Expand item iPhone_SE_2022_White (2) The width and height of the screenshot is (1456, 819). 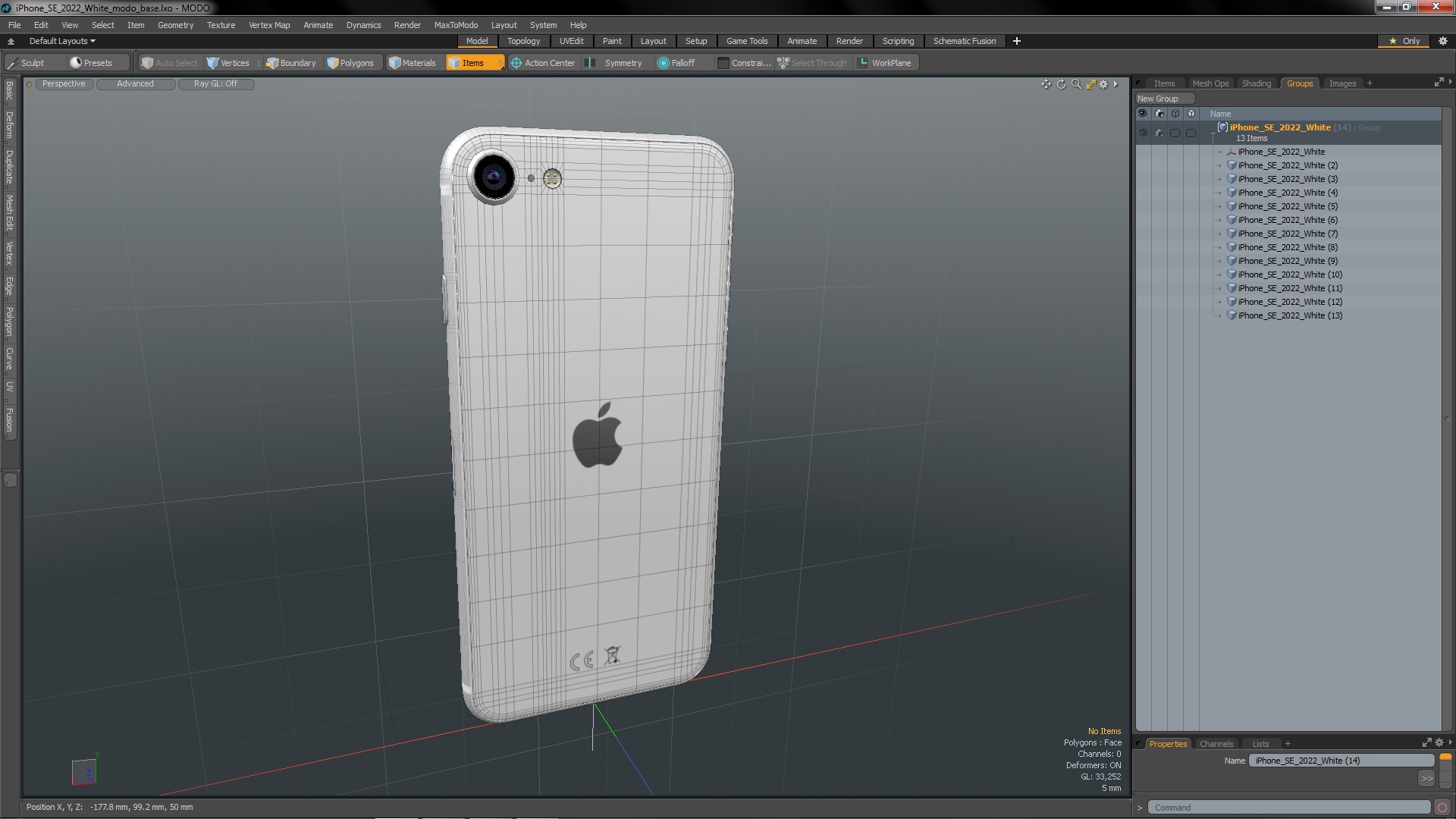(x=1220, y=165)
